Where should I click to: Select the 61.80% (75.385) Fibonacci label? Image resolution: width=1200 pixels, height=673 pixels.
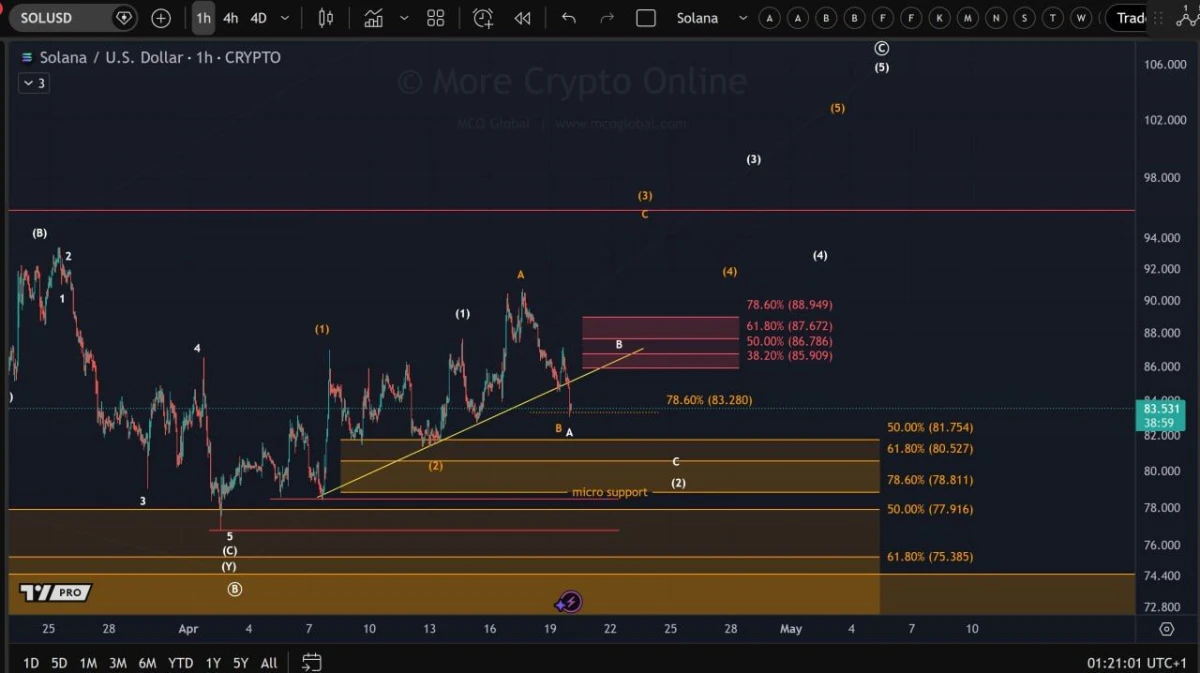[x=930, y=557]
